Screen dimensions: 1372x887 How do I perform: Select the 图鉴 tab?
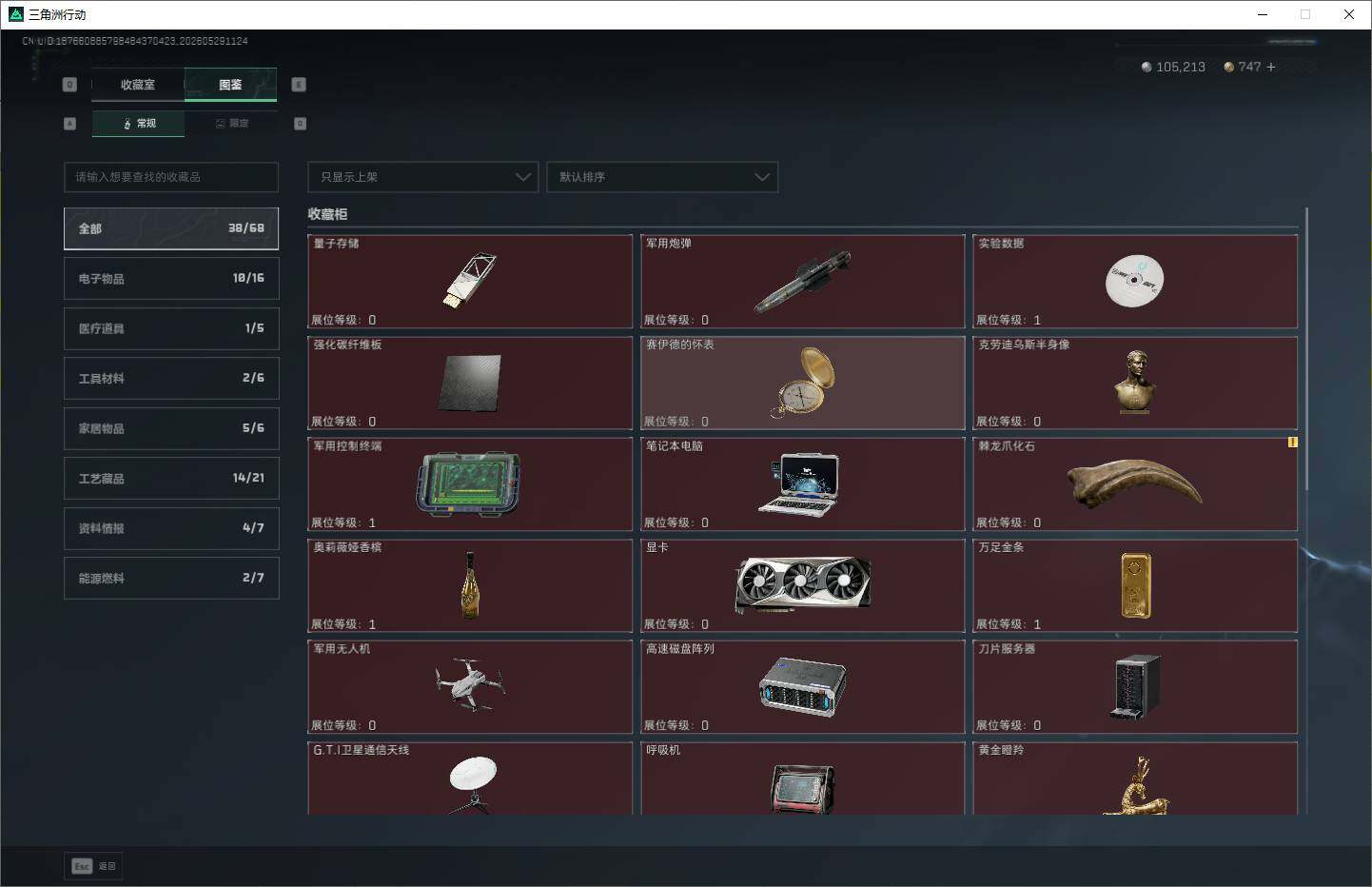click(x=230, y=85)
